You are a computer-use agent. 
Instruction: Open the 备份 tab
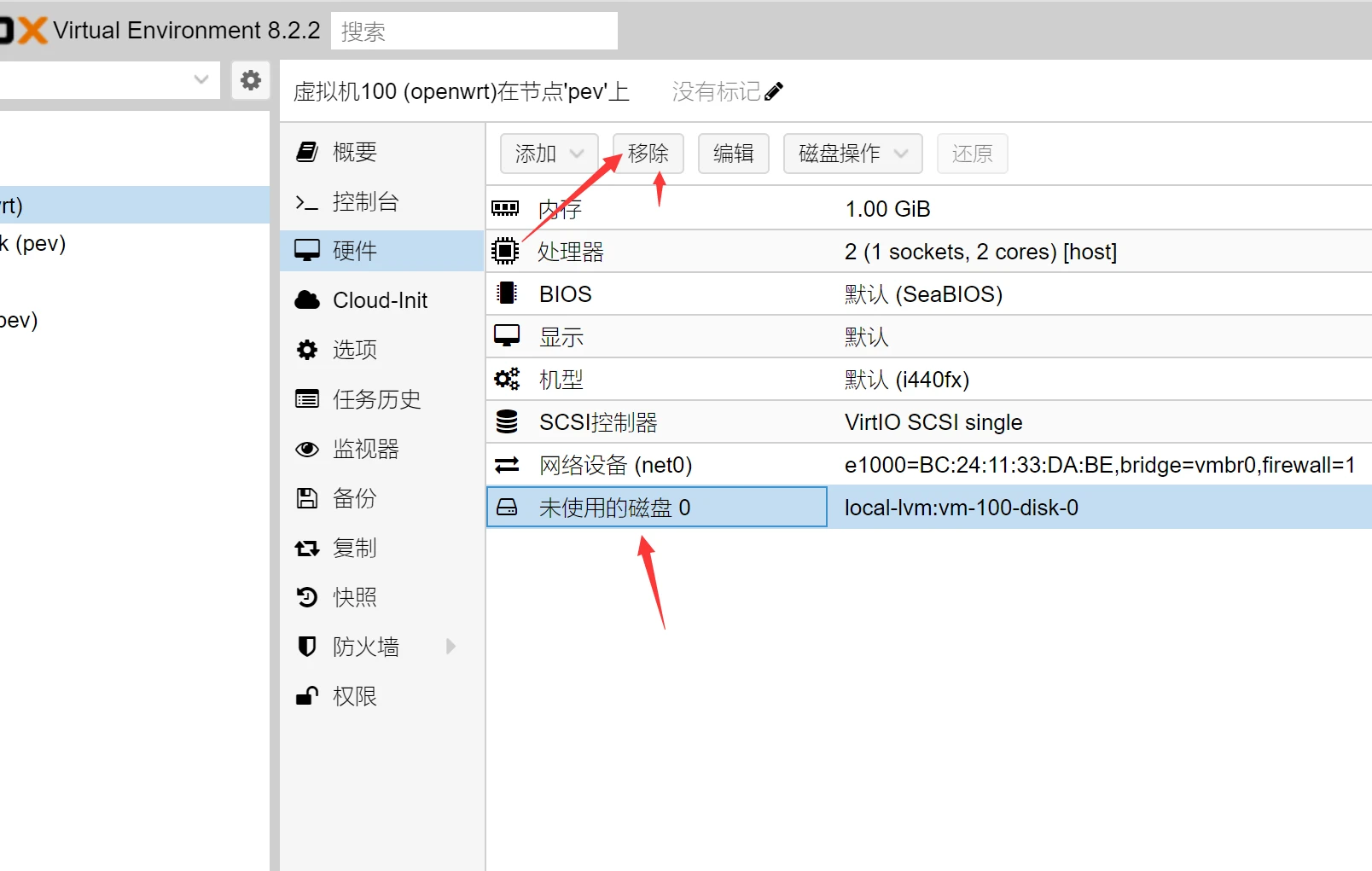(382, 498)
